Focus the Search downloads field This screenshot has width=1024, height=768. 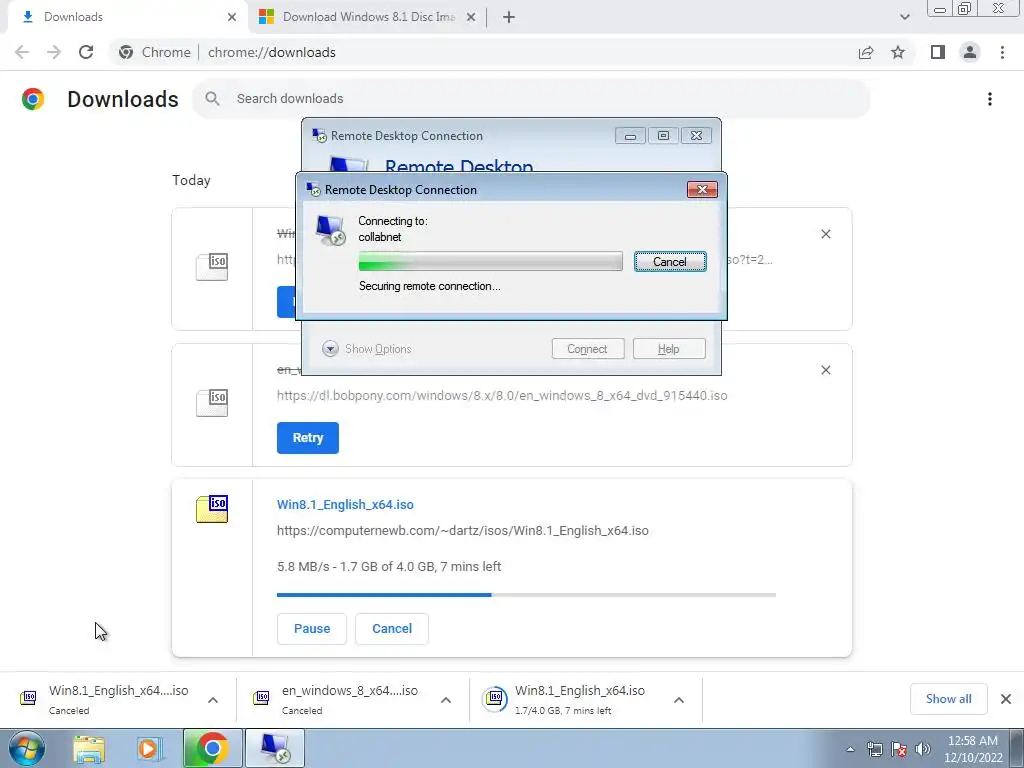pyautogui.click(x=531, y=99)
